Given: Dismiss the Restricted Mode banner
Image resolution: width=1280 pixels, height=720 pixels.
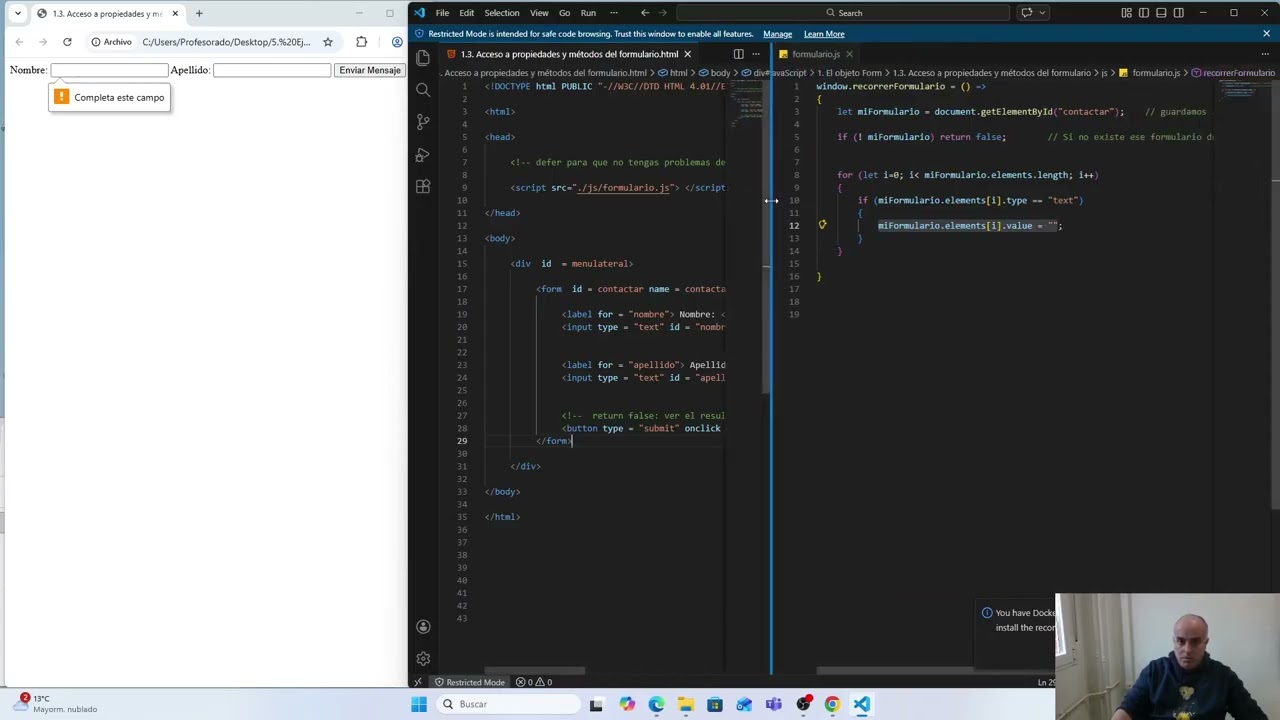Looking at the screenshot, I should coord(1266,34).
